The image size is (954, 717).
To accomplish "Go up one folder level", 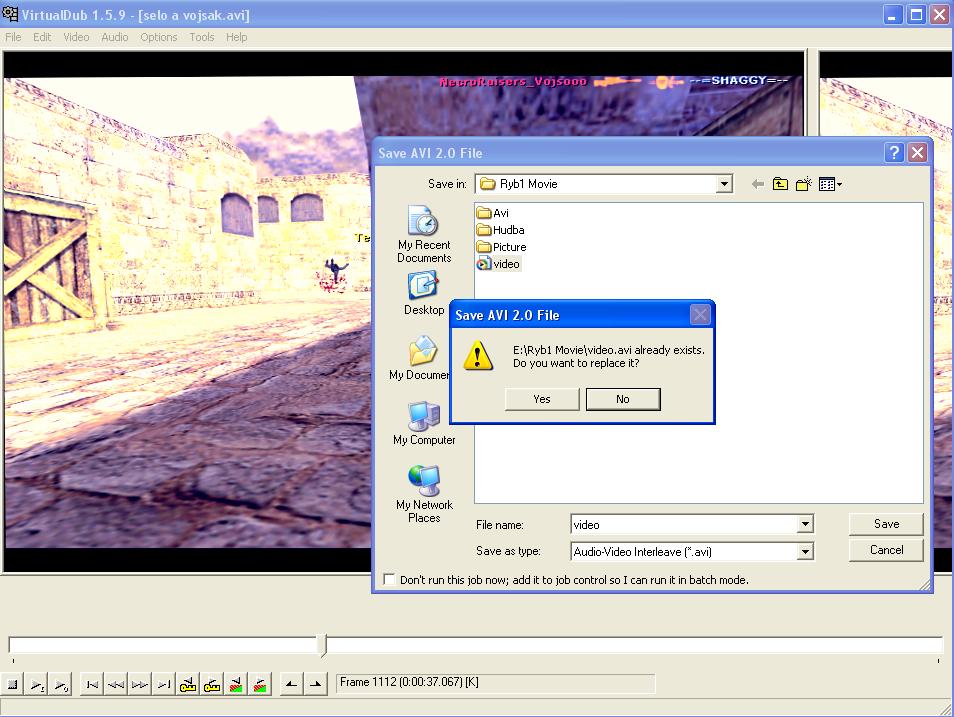I will point(780,184).
